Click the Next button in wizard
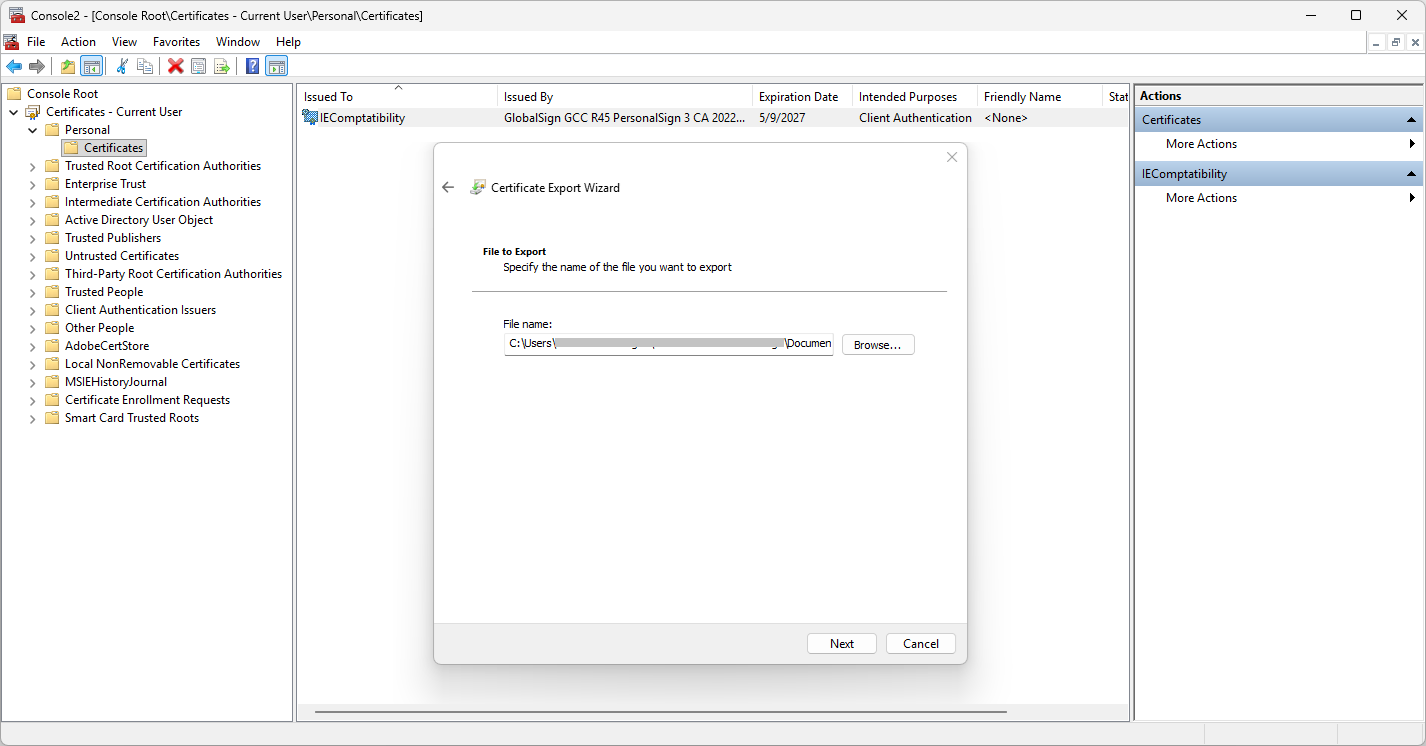 [842, 644]
